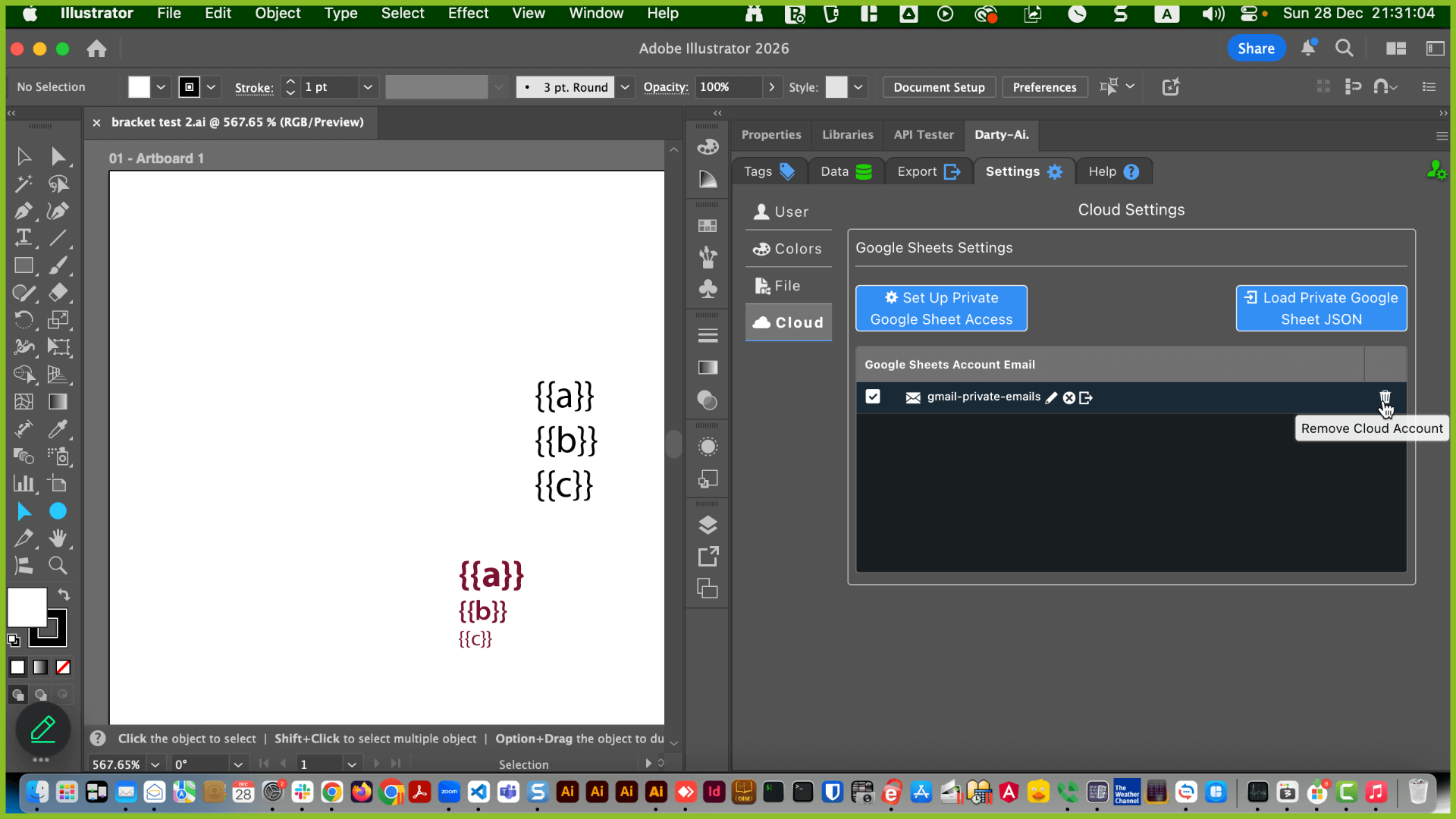This screenshot has height=819, width=1456.
Task: Click the pencil icon to edit gmail-private-emails
Action: 1051,398
